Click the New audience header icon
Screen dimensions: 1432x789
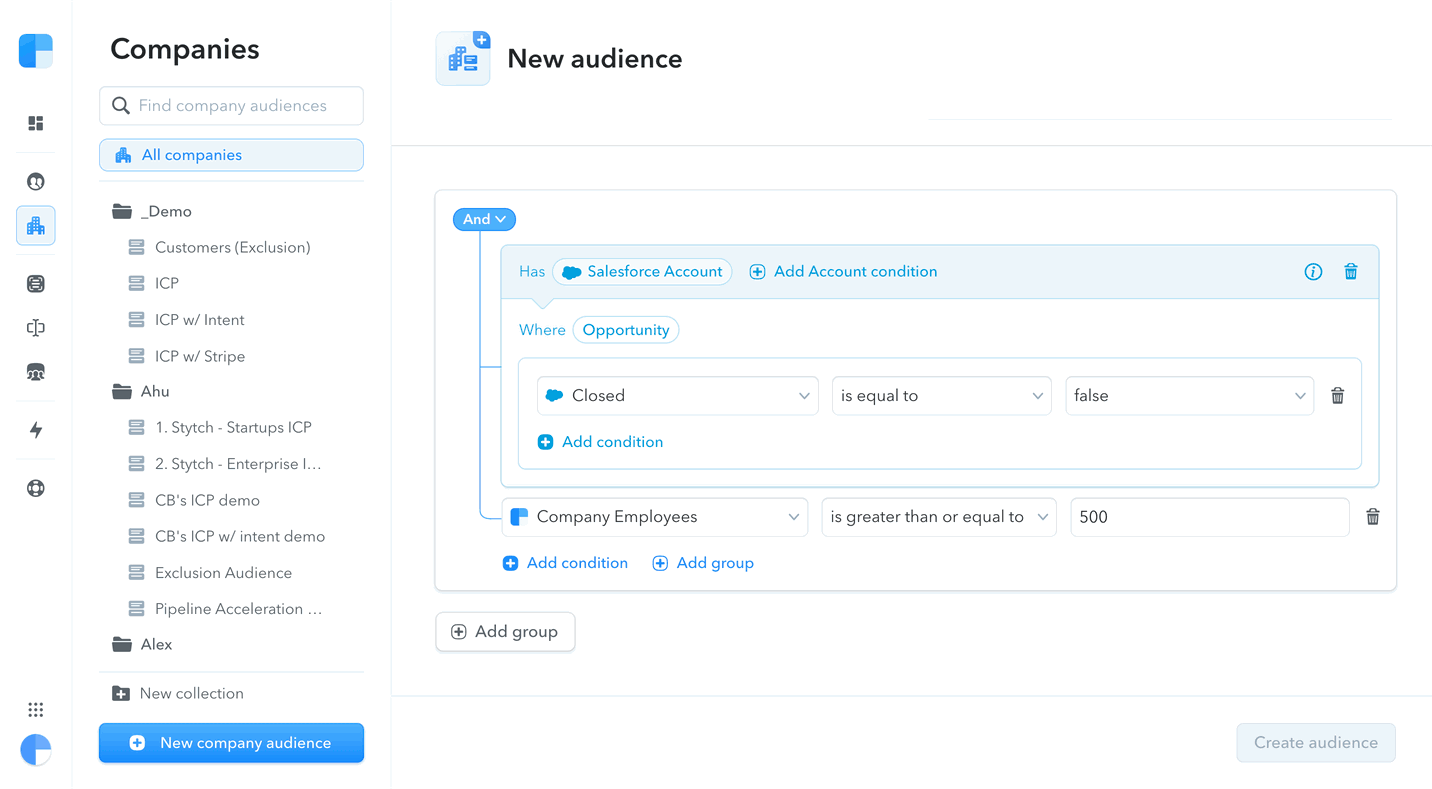coord(463,58)
